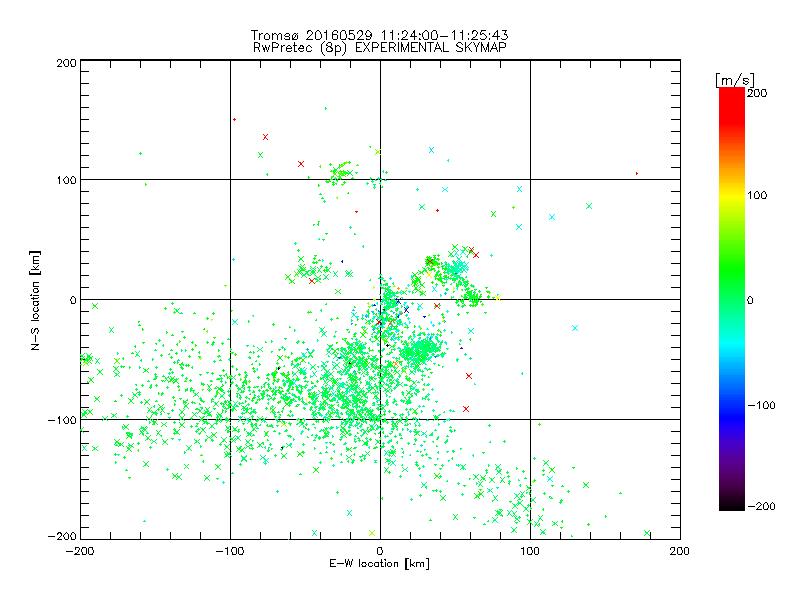Click the x-axis tick label '200'

(680, 551)
